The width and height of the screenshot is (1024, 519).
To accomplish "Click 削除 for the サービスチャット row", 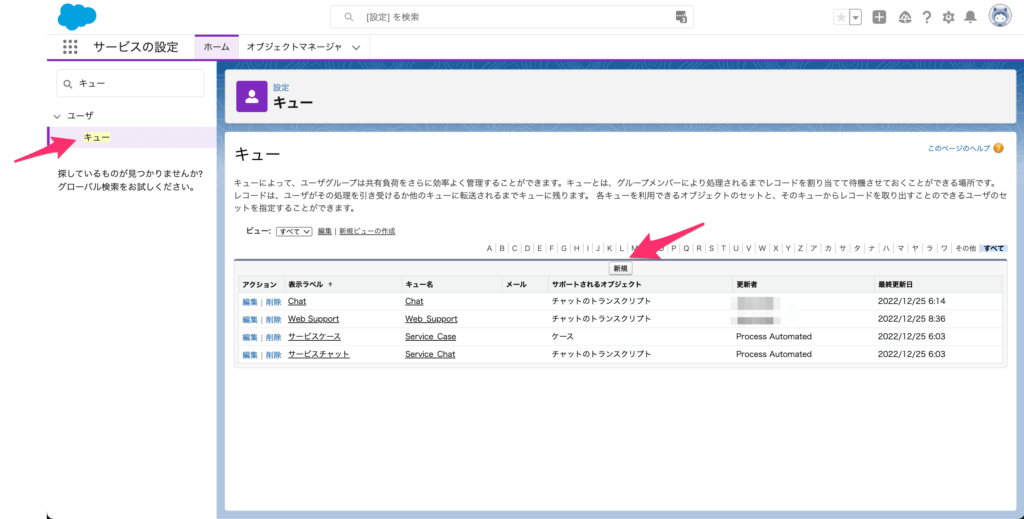I will click(273, 354).
